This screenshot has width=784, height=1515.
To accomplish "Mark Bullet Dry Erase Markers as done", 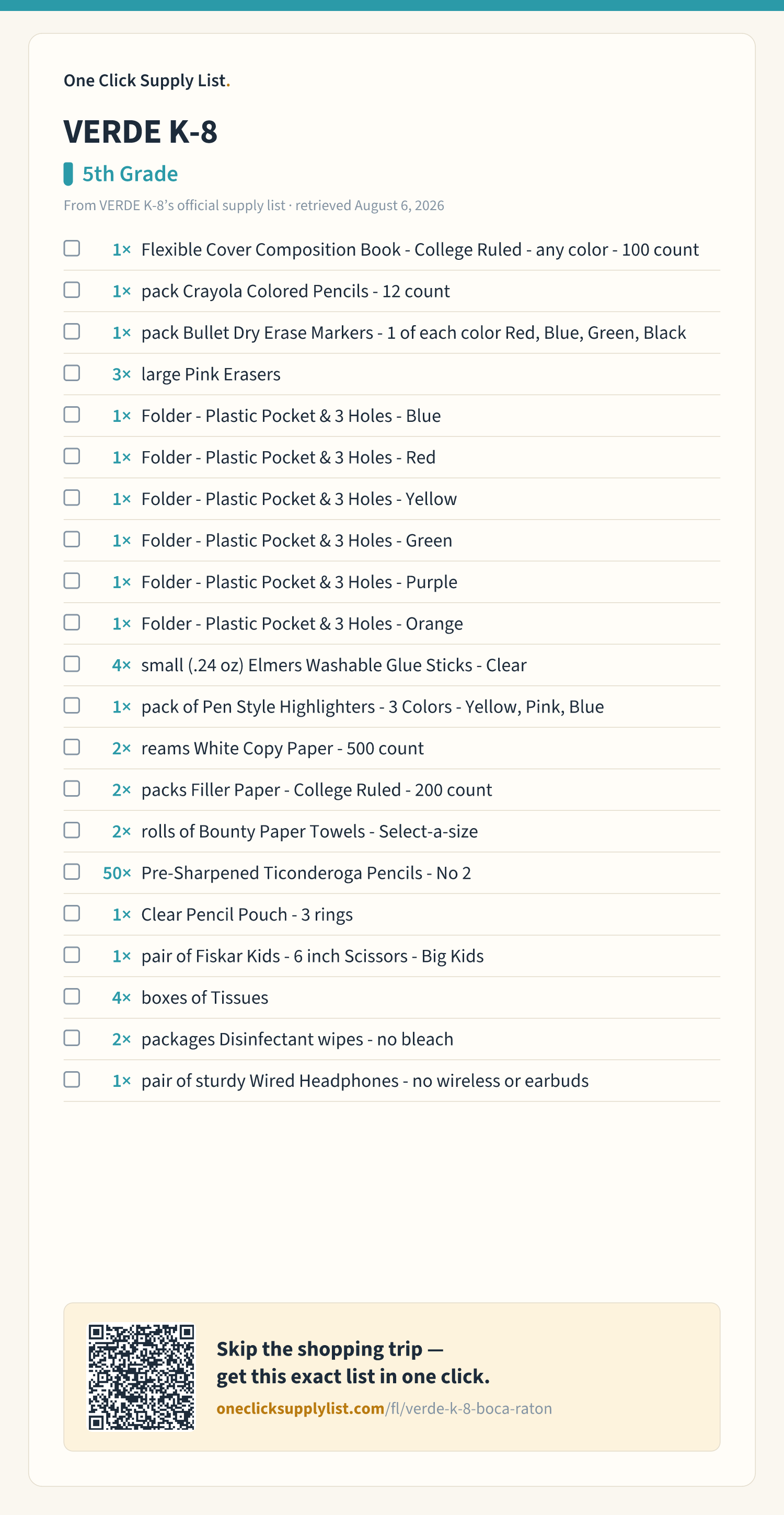I will click(x=72, y=331).
